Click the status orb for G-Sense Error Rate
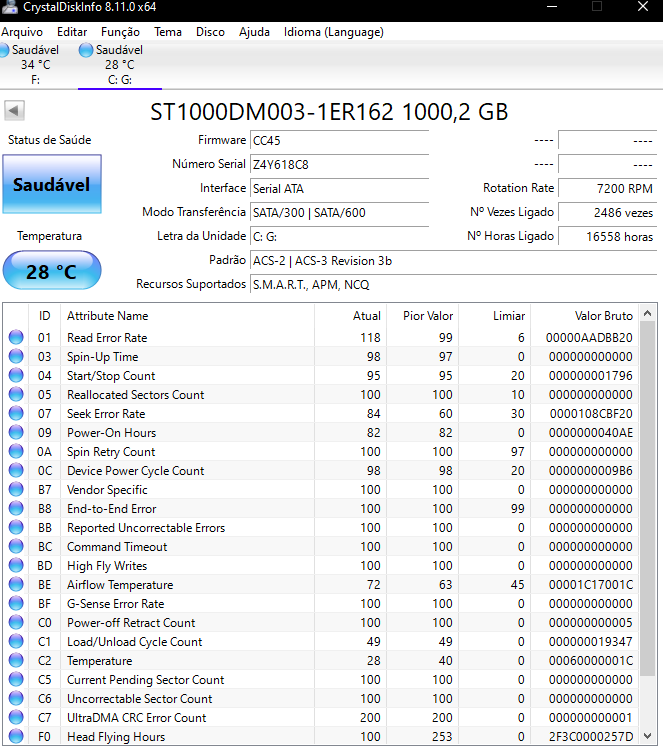 [16, 603]
